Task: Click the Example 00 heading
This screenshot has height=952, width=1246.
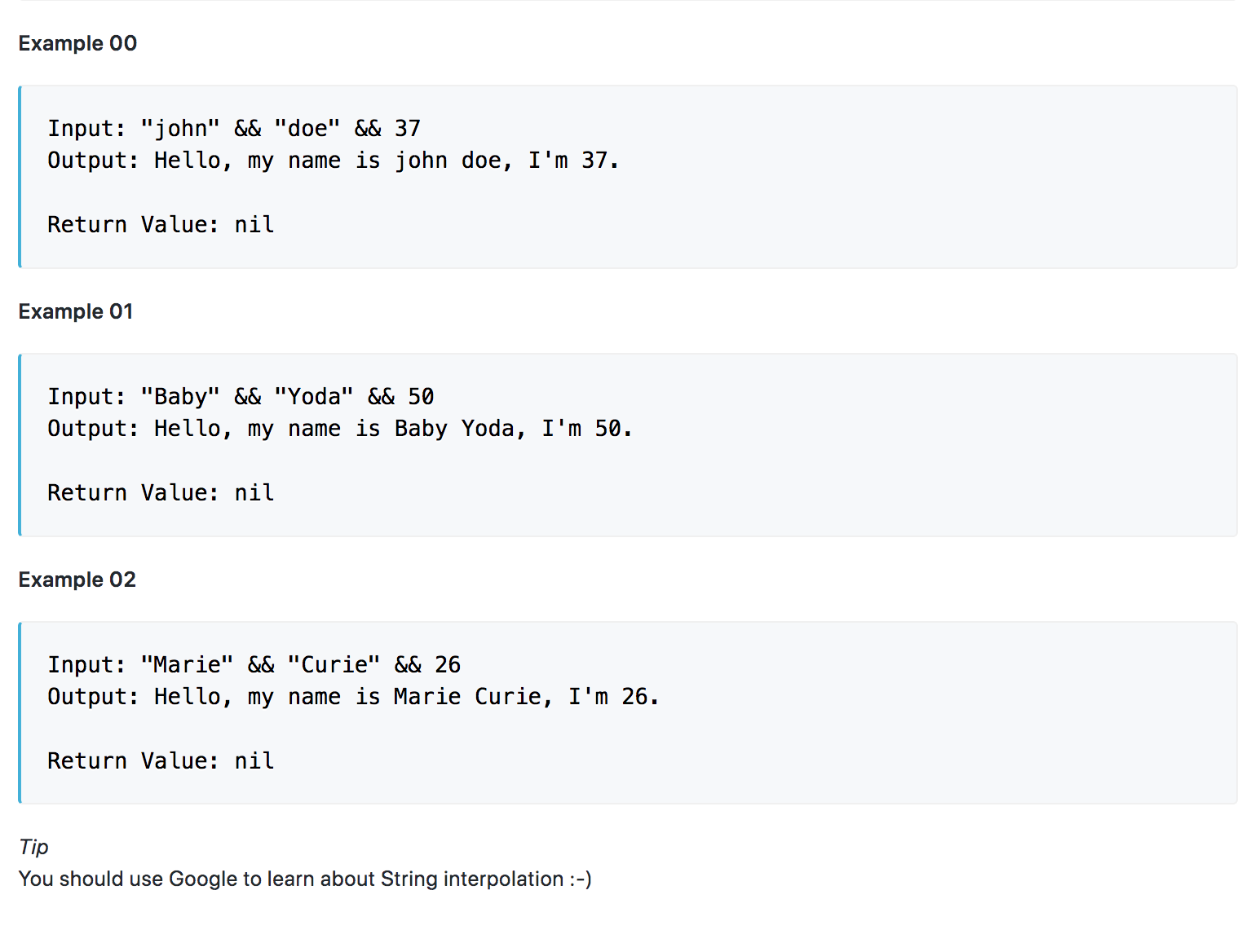Action: pyautogui.click(x=77, y=43)
